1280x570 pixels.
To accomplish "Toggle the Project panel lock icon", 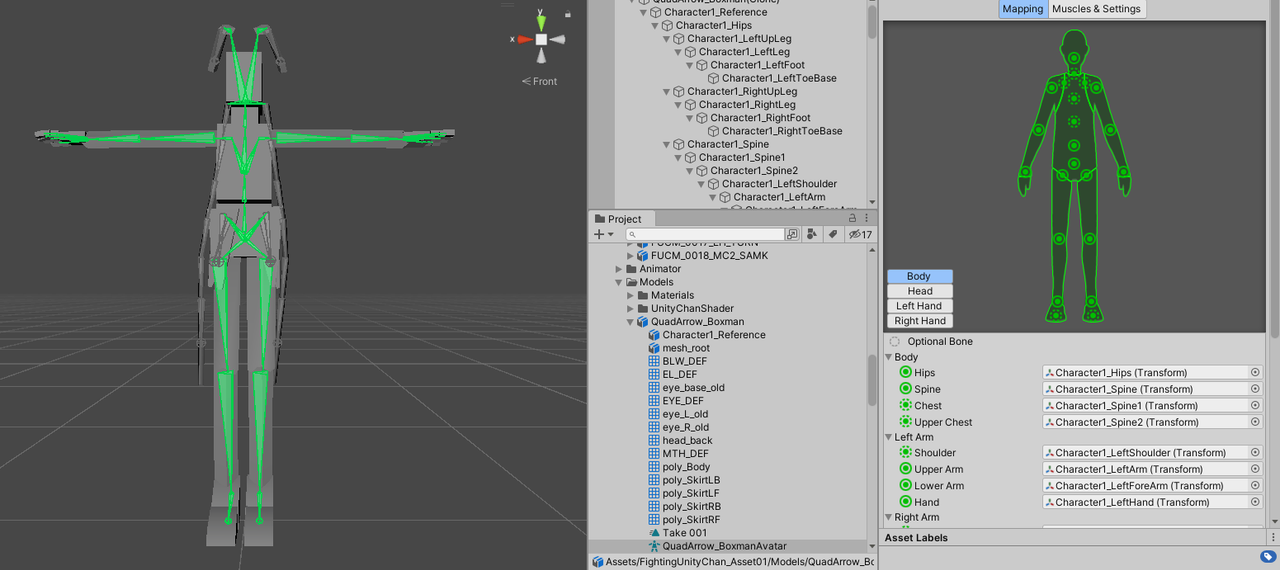I will [853, 218].
